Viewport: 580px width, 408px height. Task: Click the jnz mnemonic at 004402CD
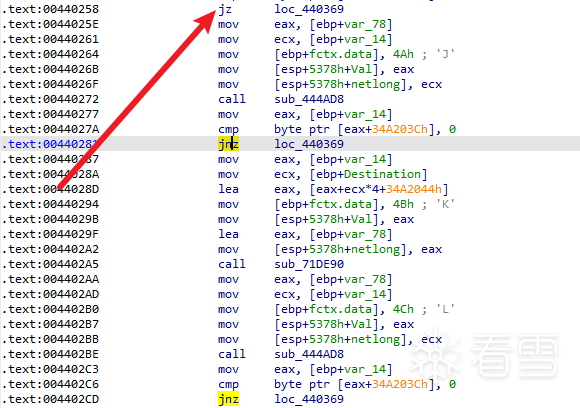(x=228, y=399)
